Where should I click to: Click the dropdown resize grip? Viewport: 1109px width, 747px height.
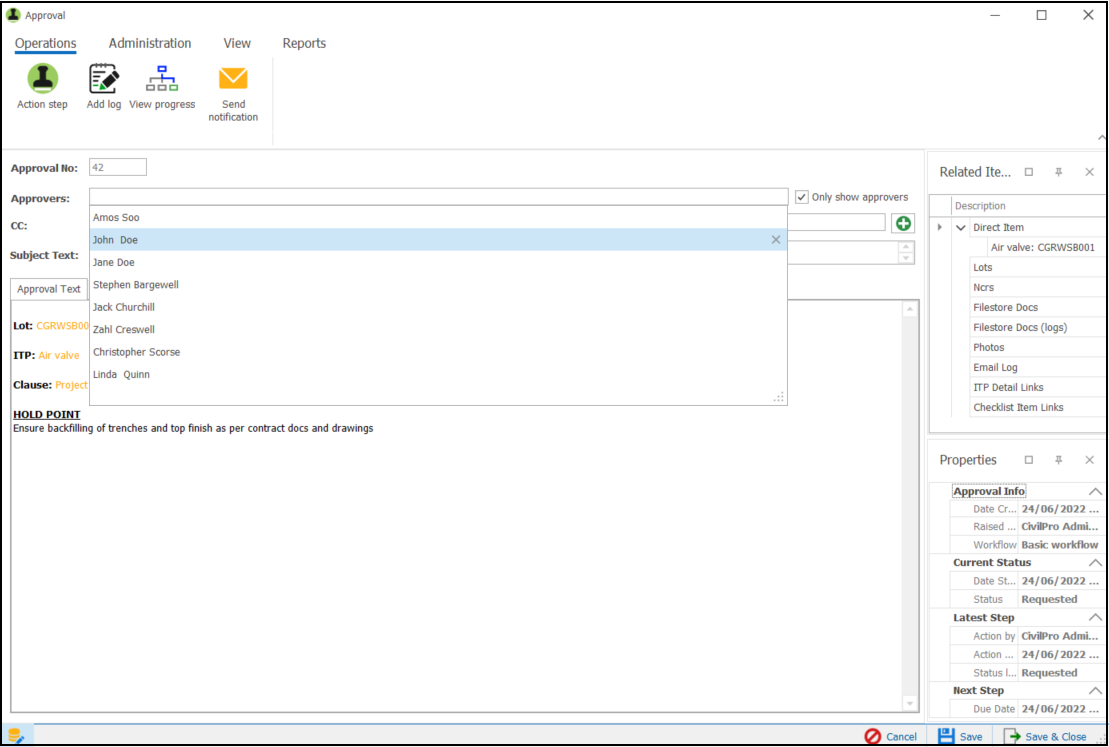[x=779, y=398]
